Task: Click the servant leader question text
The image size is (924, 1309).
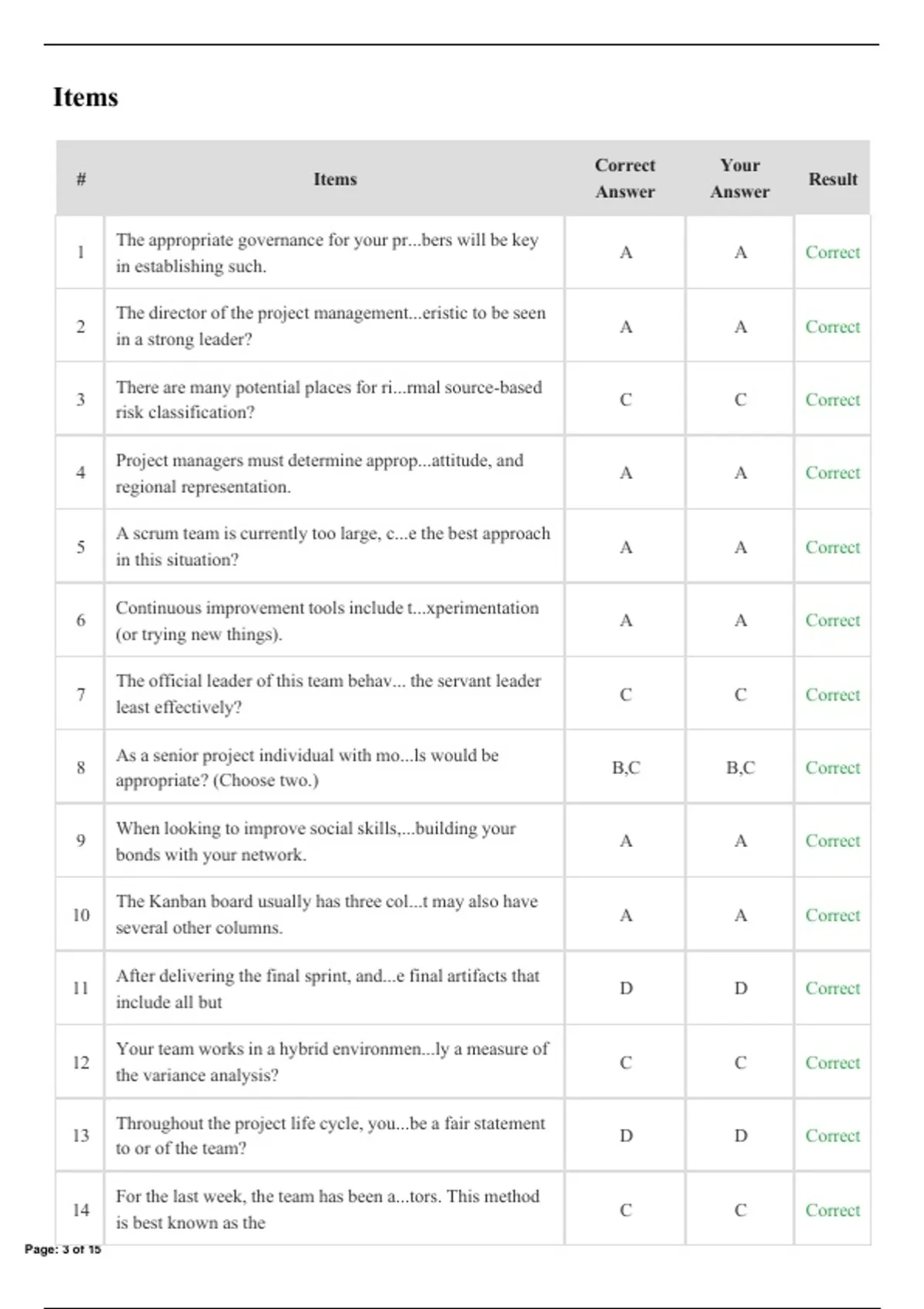Action: click(x=328, y=694)
